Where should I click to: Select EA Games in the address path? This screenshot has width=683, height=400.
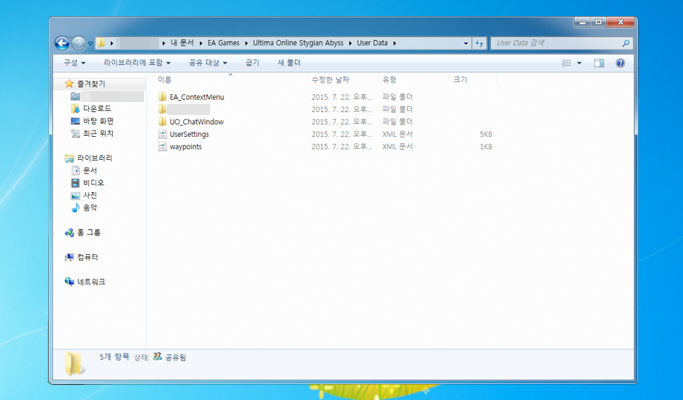pos(223,43)
